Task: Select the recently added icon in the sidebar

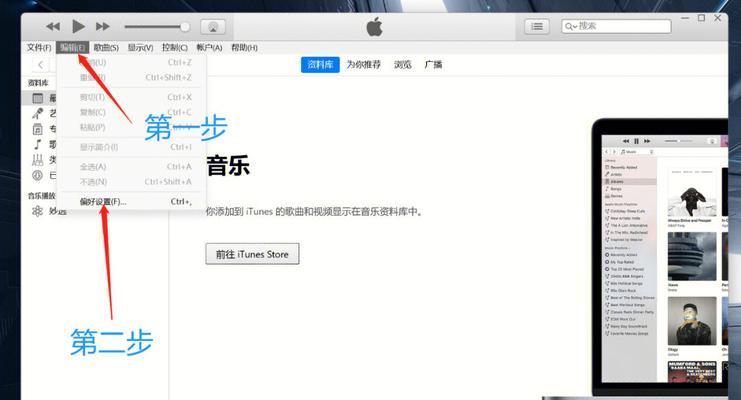Action: point(38,98)
